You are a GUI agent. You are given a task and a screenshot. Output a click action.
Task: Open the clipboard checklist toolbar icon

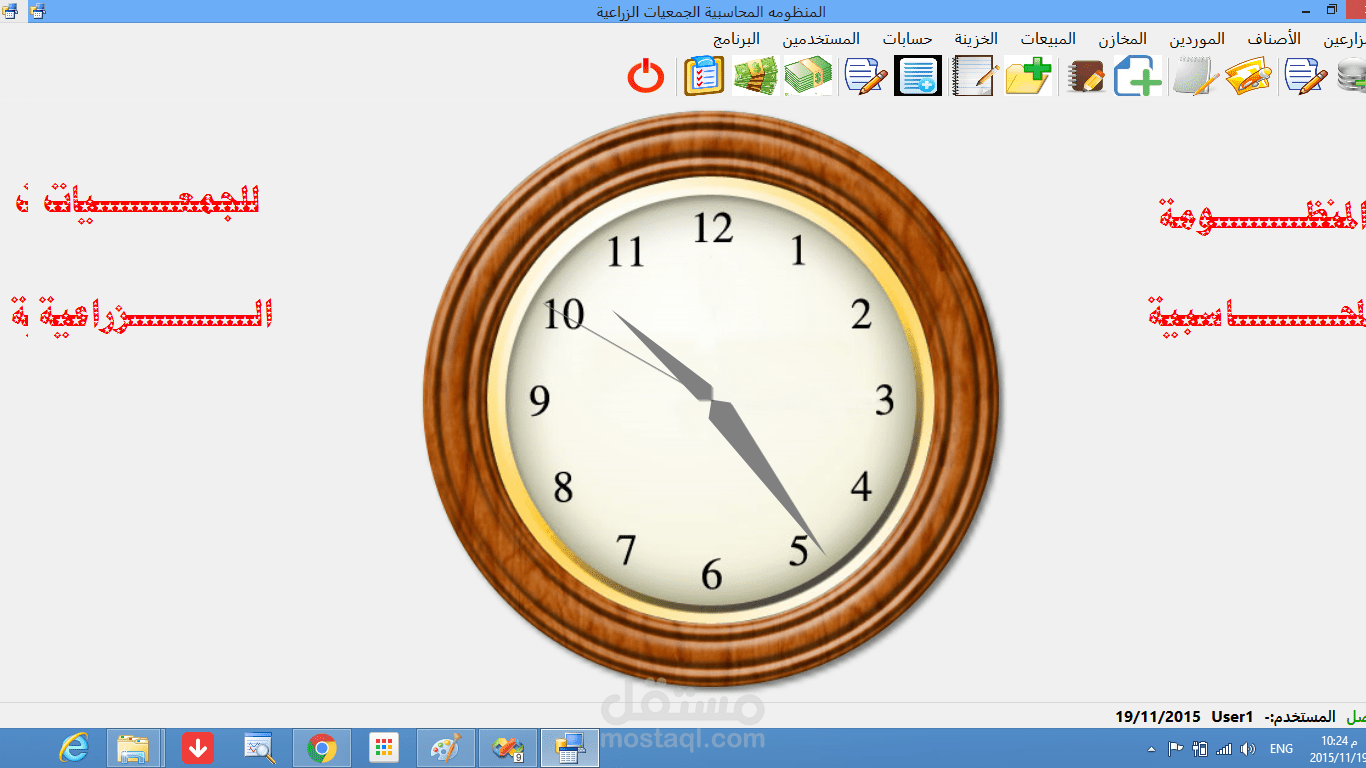pos(704,76)
